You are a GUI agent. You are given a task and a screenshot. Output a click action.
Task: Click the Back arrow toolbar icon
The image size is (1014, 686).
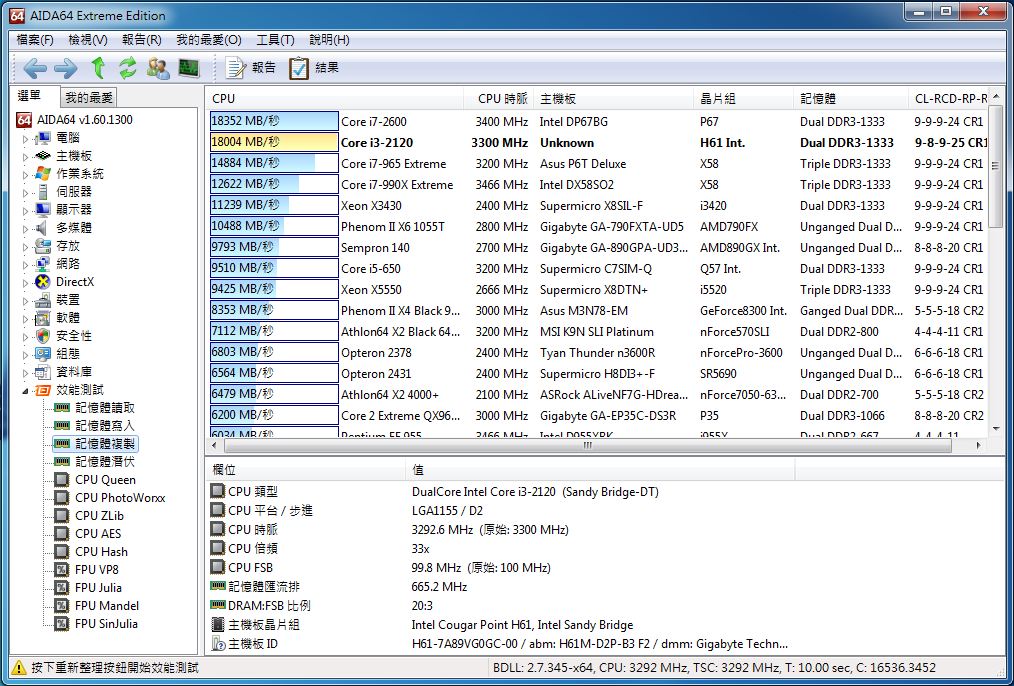[35, 68]
